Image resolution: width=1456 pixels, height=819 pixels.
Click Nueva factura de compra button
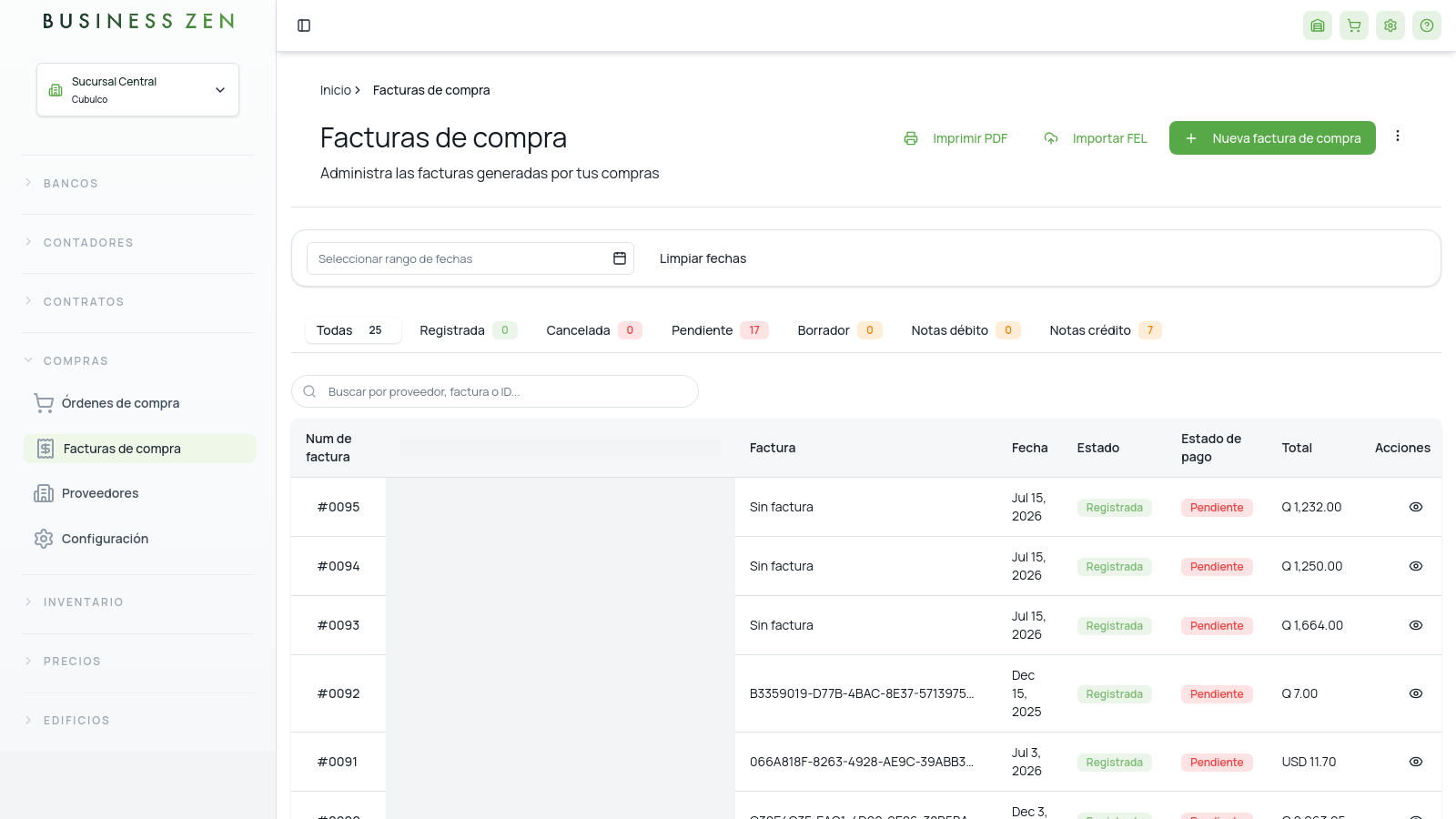pos(1272,138)
